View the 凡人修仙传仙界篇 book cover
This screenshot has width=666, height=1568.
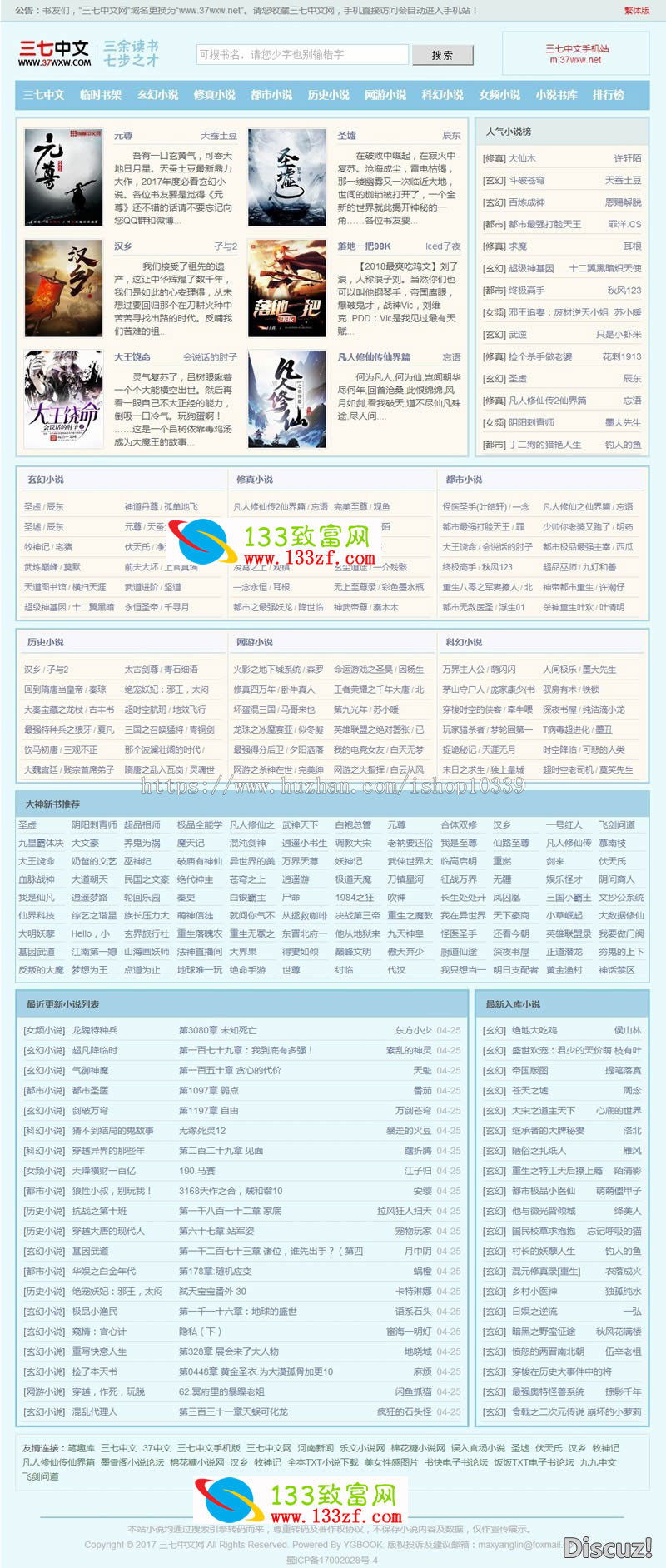[286, 399]
